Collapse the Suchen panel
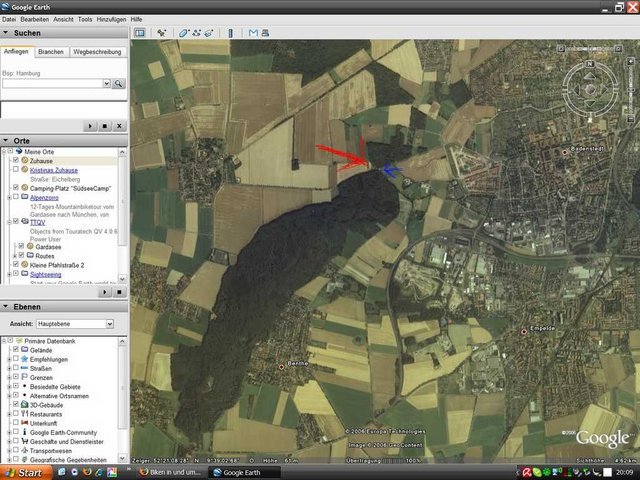The width and height of the screenshot is (640, 480). (x=6, y=33)
